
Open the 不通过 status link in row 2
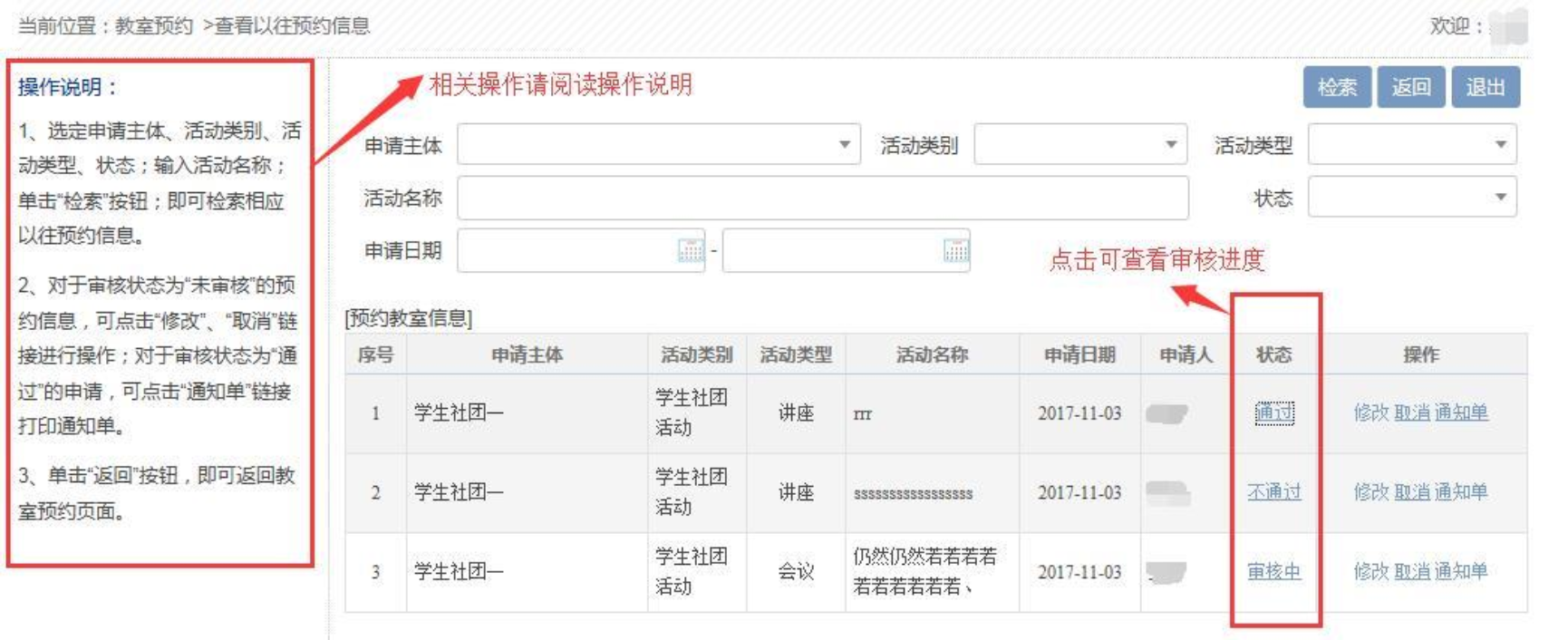pos(1273,492)
